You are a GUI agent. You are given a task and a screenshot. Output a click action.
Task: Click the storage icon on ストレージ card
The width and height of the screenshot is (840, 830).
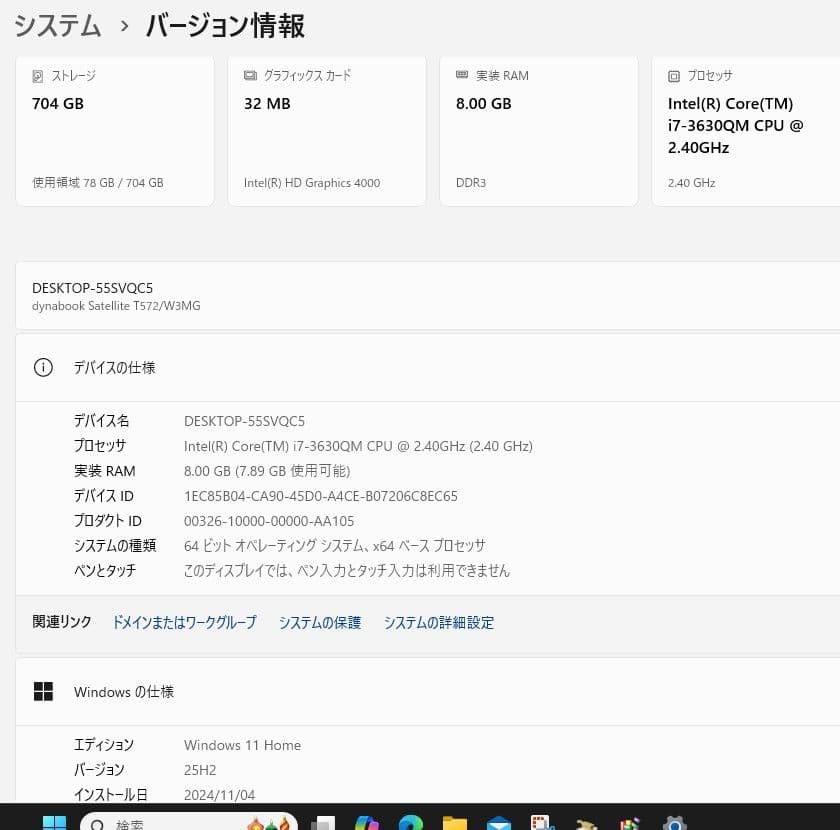(38, 76)
